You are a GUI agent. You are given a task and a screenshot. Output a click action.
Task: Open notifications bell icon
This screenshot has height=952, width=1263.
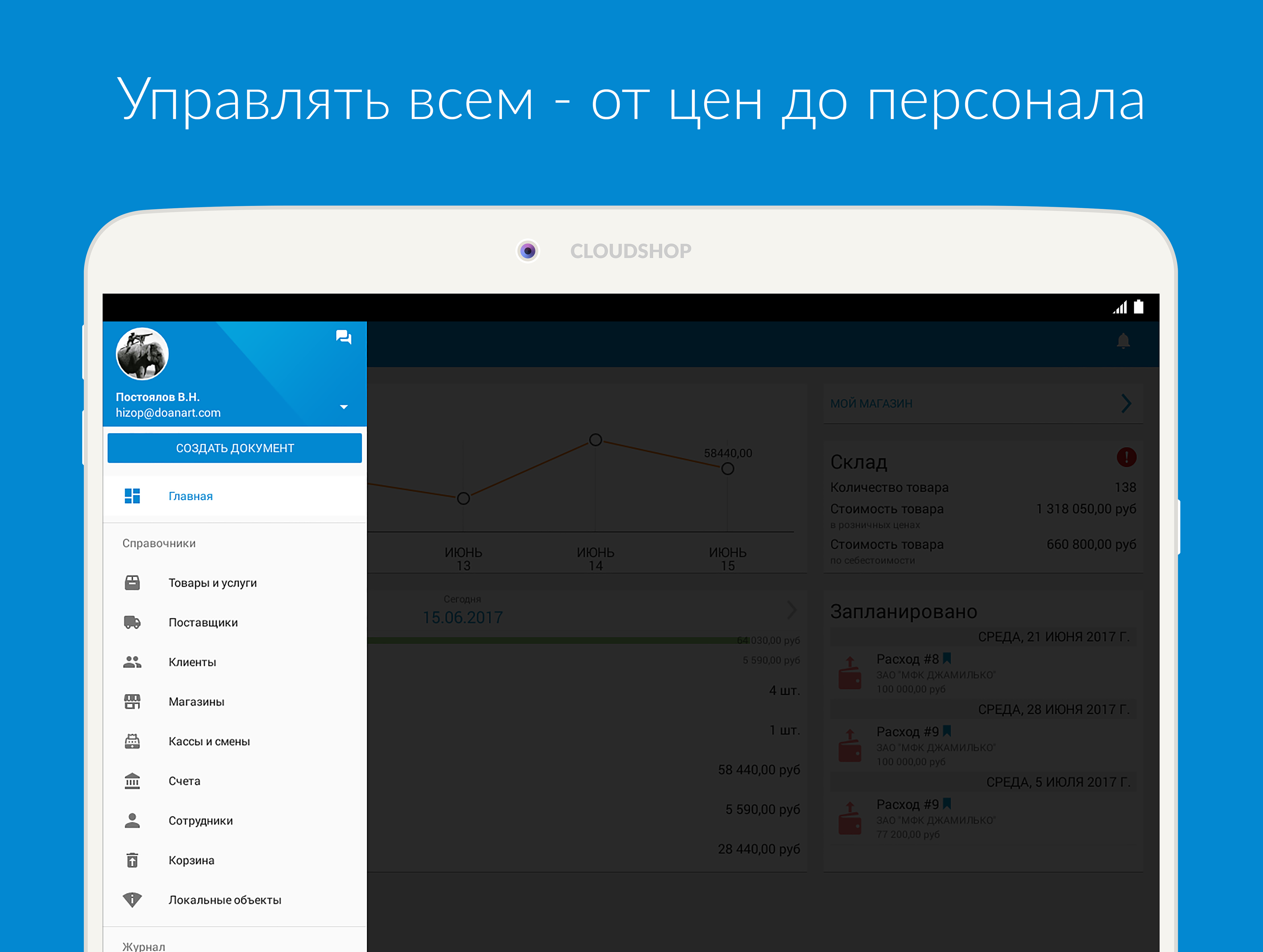[x=1123, y=341]
